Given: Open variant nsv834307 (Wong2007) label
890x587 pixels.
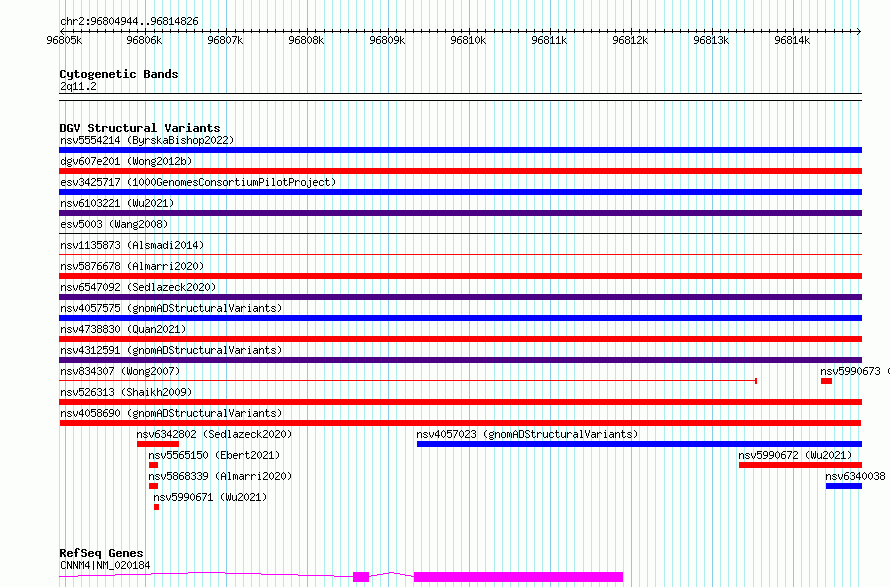Looking at the screenshot, I should click(120, 371).
